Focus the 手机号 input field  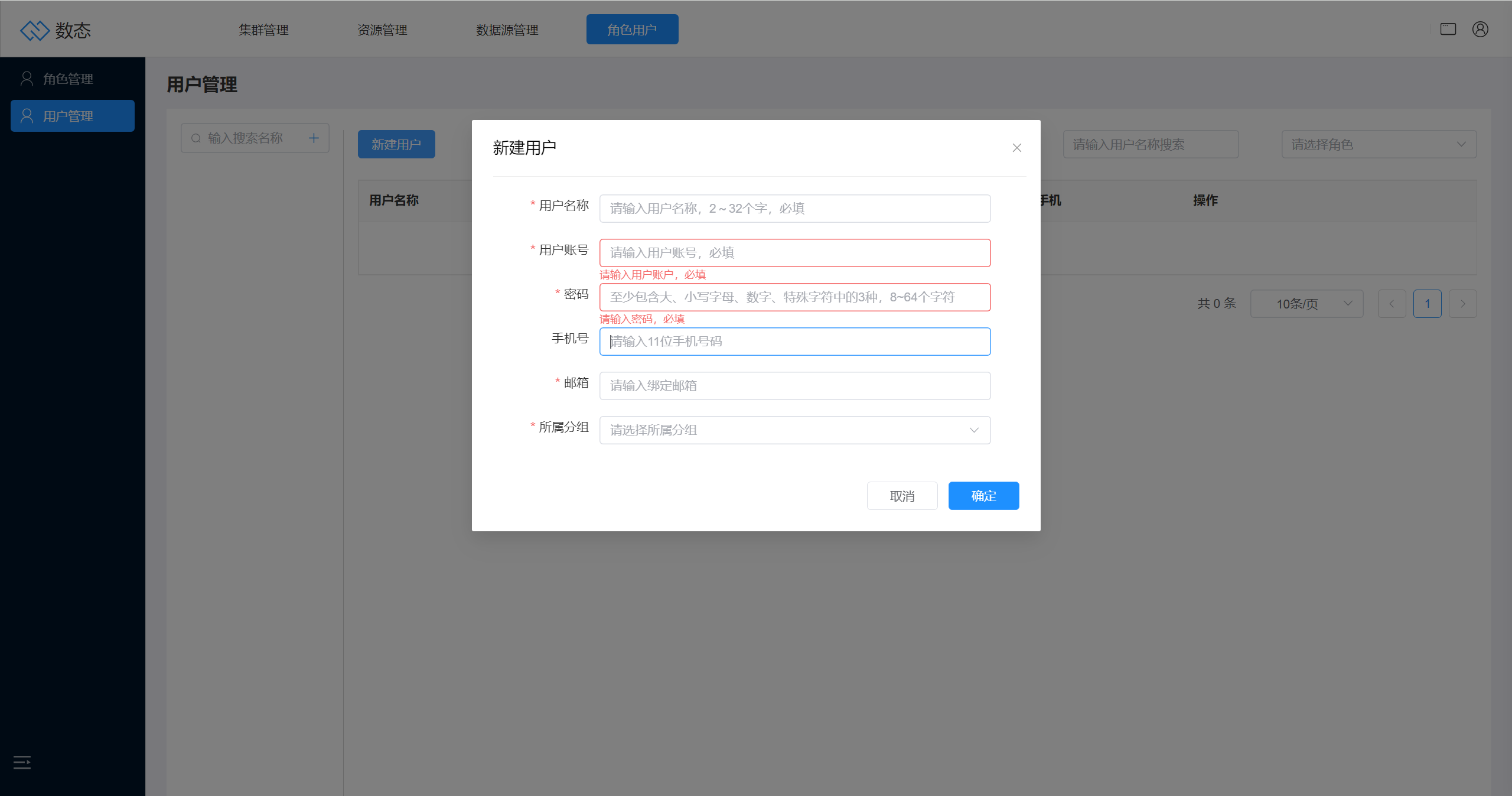(x=795, y=342)
